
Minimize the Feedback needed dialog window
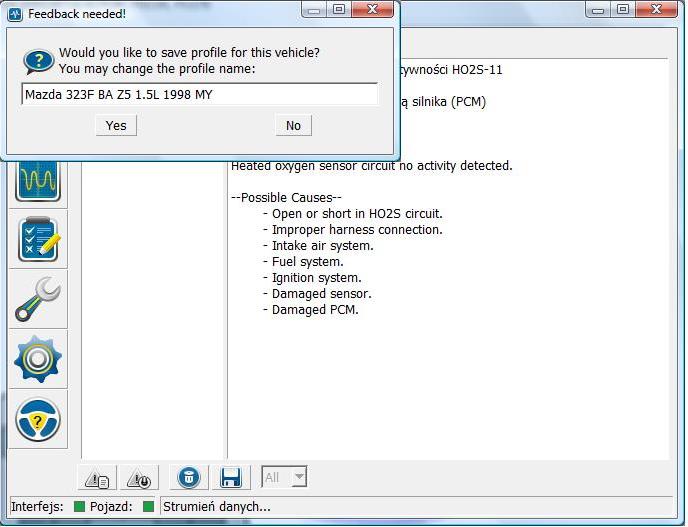316,11
